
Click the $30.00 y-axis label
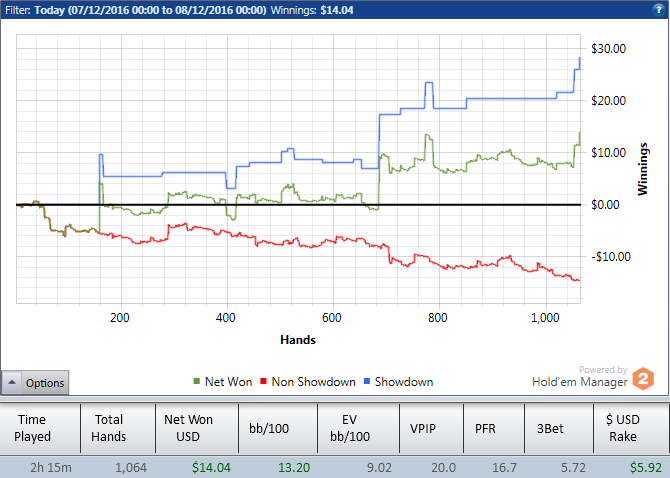[x=608, y=49]
